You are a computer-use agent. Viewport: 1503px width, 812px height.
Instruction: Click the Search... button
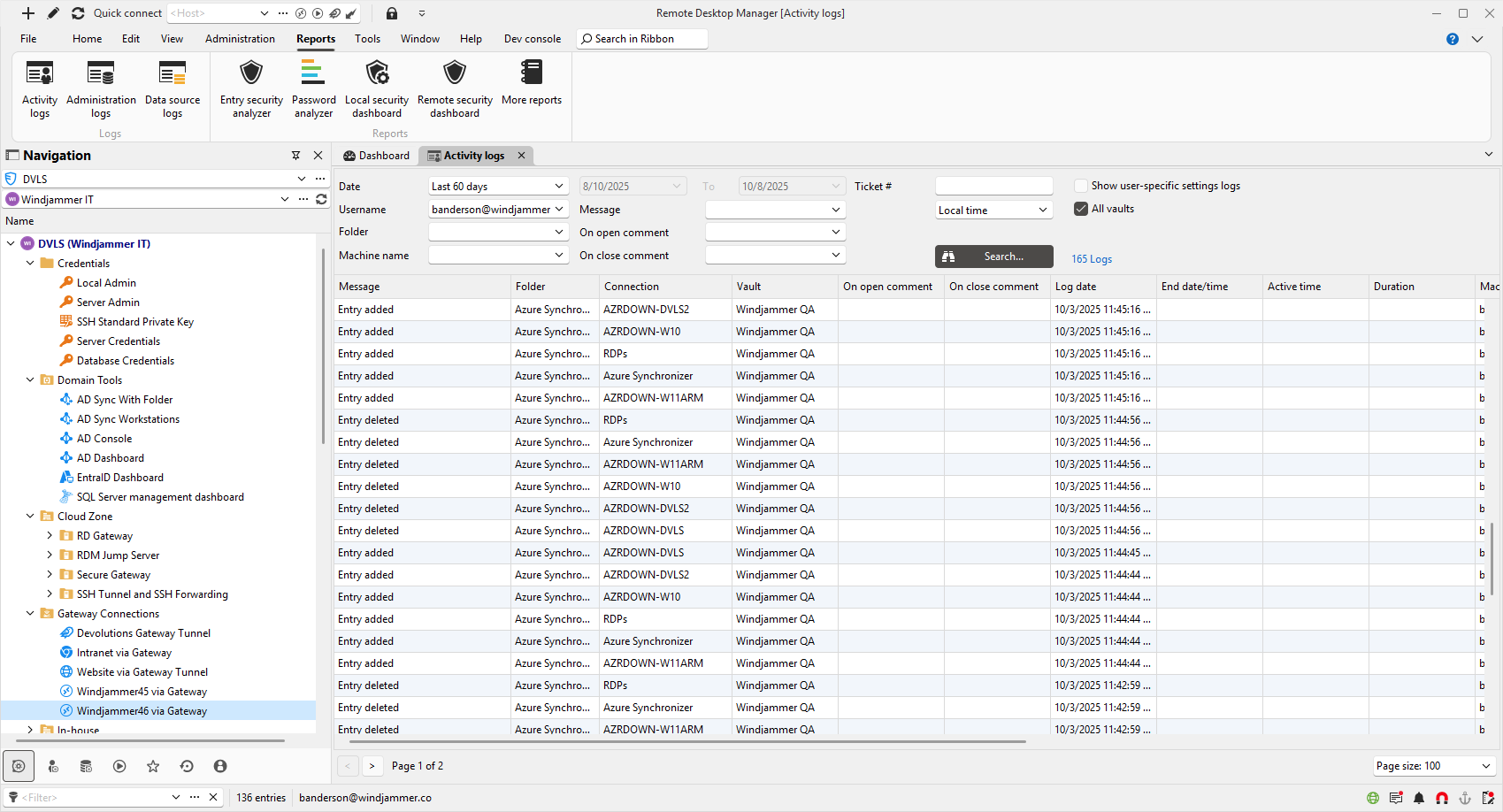(x=993, y=257)
